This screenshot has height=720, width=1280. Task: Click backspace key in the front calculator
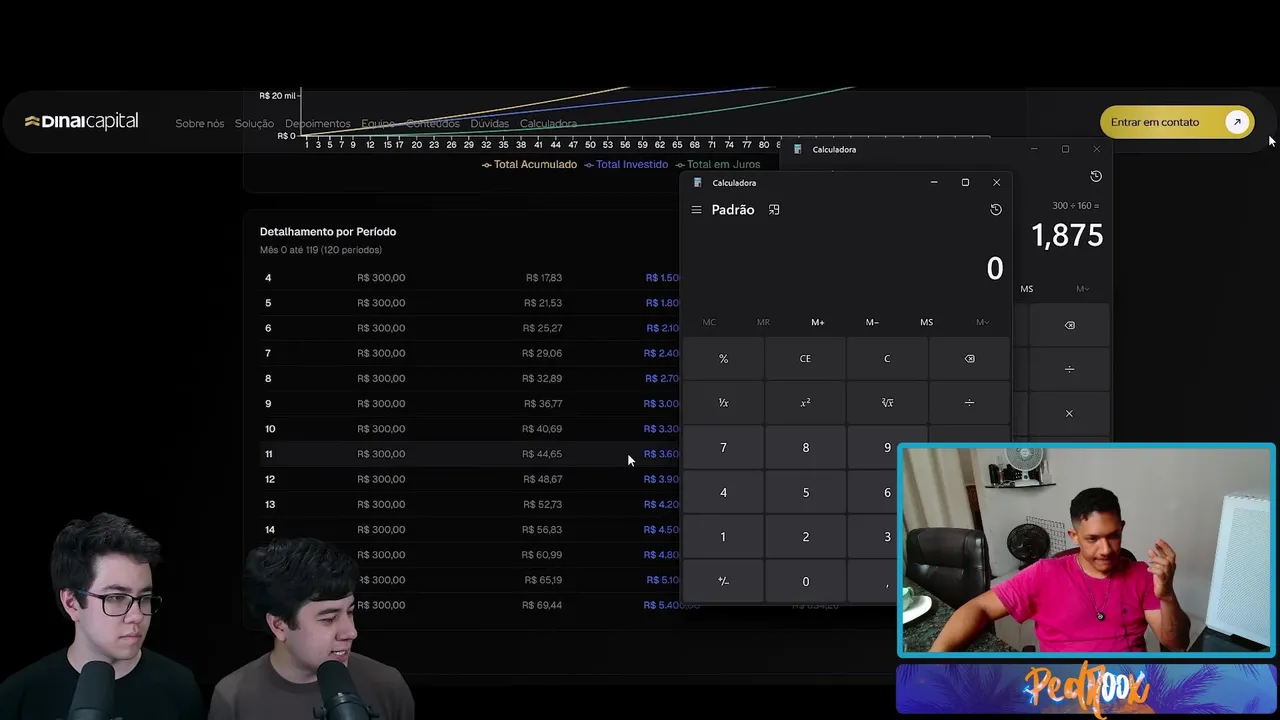click(969, 359)
